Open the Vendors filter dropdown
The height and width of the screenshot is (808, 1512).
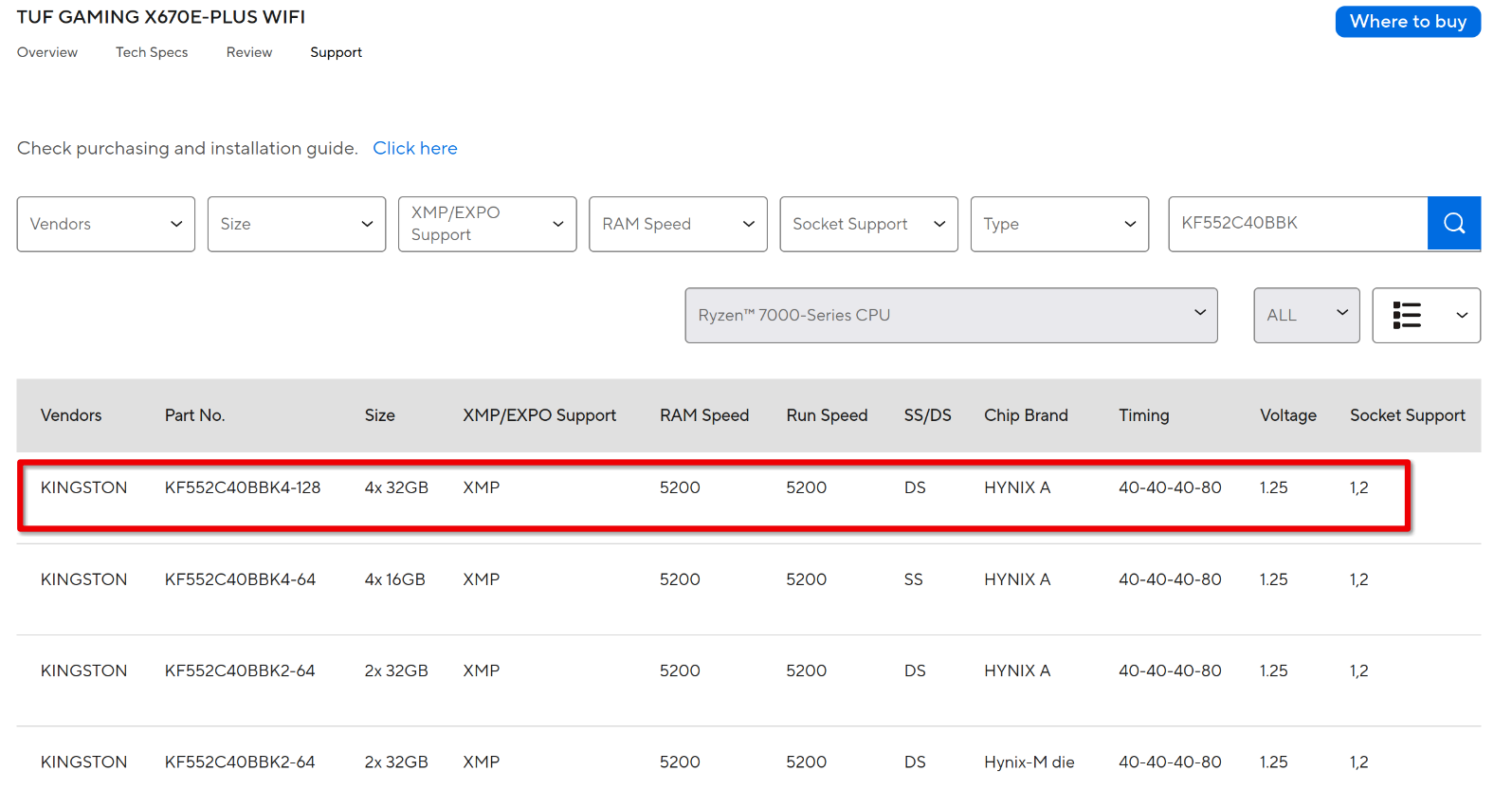106,224
